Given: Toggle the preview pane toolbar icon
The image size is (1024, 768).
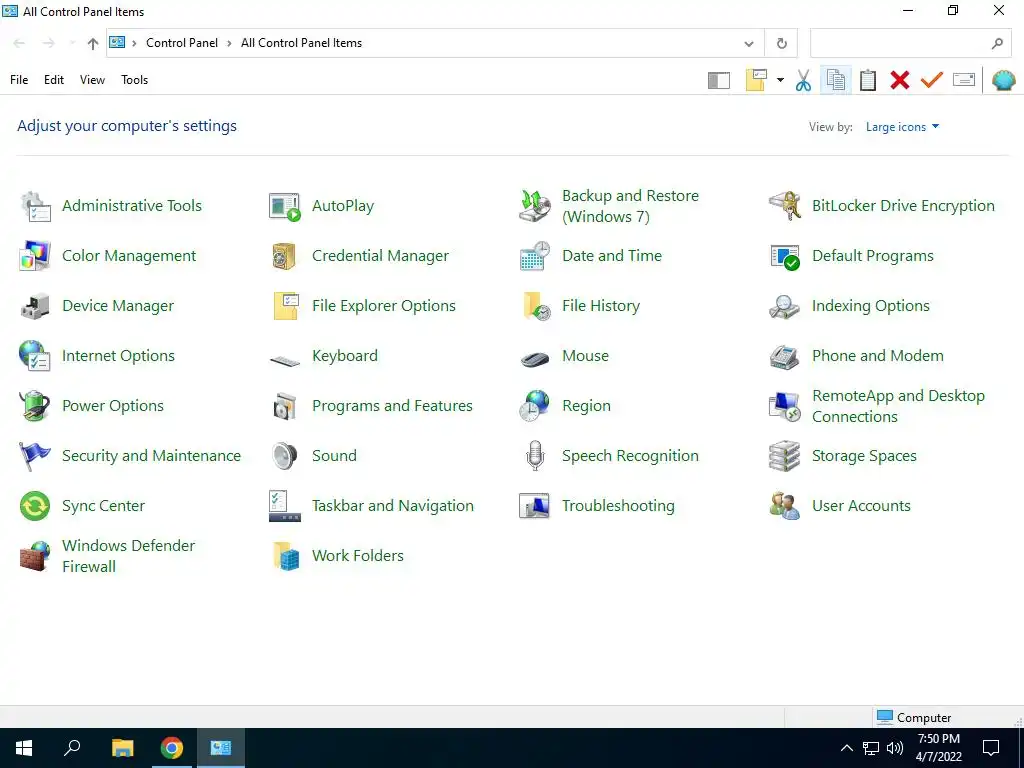Looking at the screenshot, I should (x=718, y=80).
